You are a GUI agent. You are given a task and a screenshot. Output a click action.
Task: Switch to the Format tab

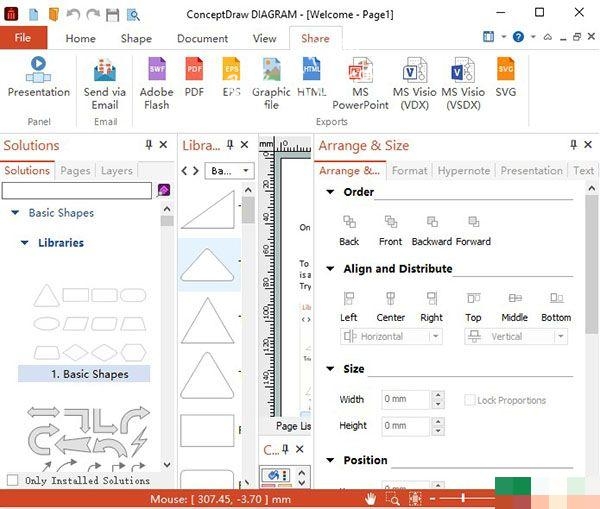coord(409,171)
